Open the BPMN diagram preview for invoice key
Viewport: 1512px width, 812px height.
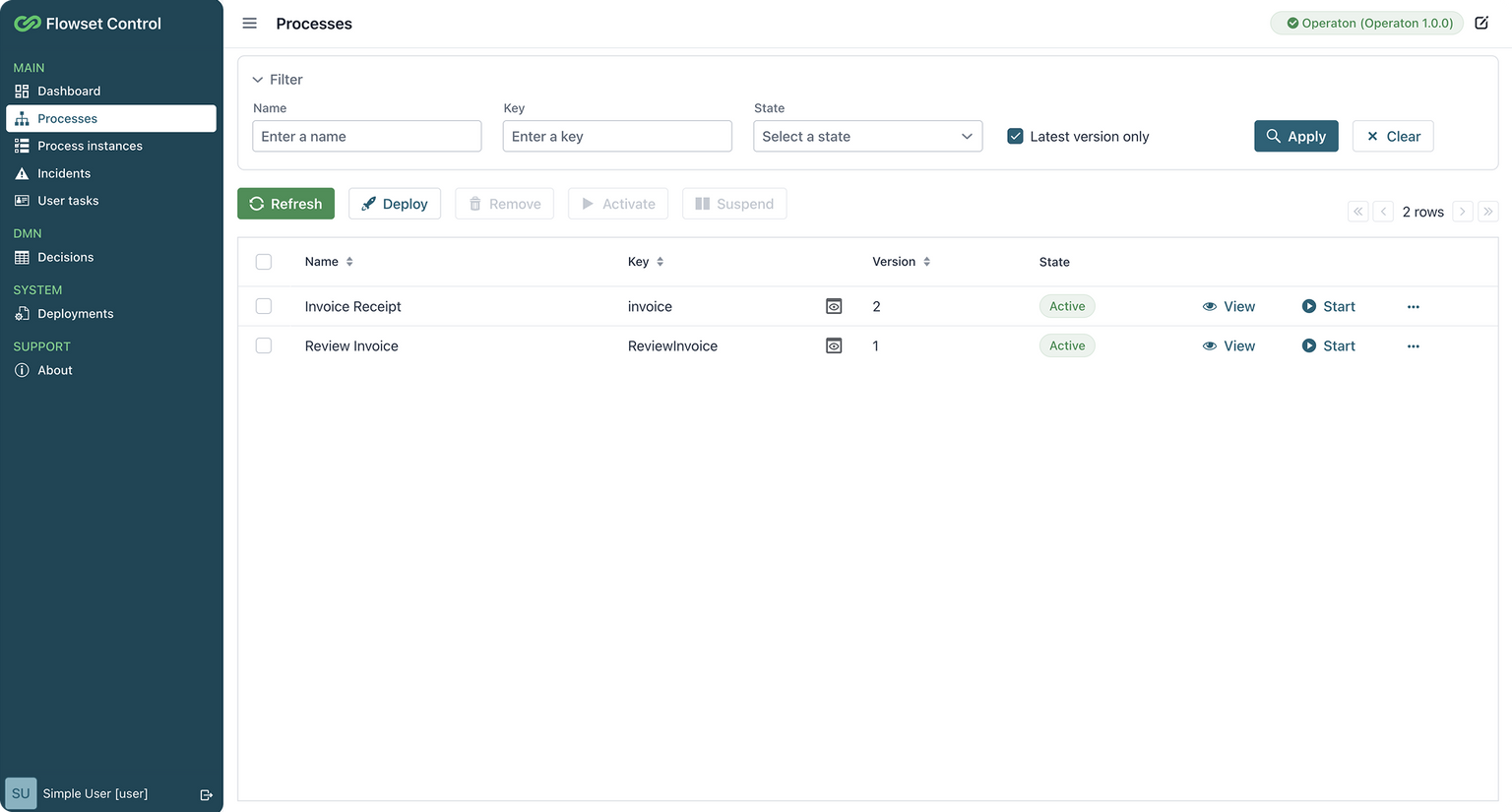pos(834,306)
